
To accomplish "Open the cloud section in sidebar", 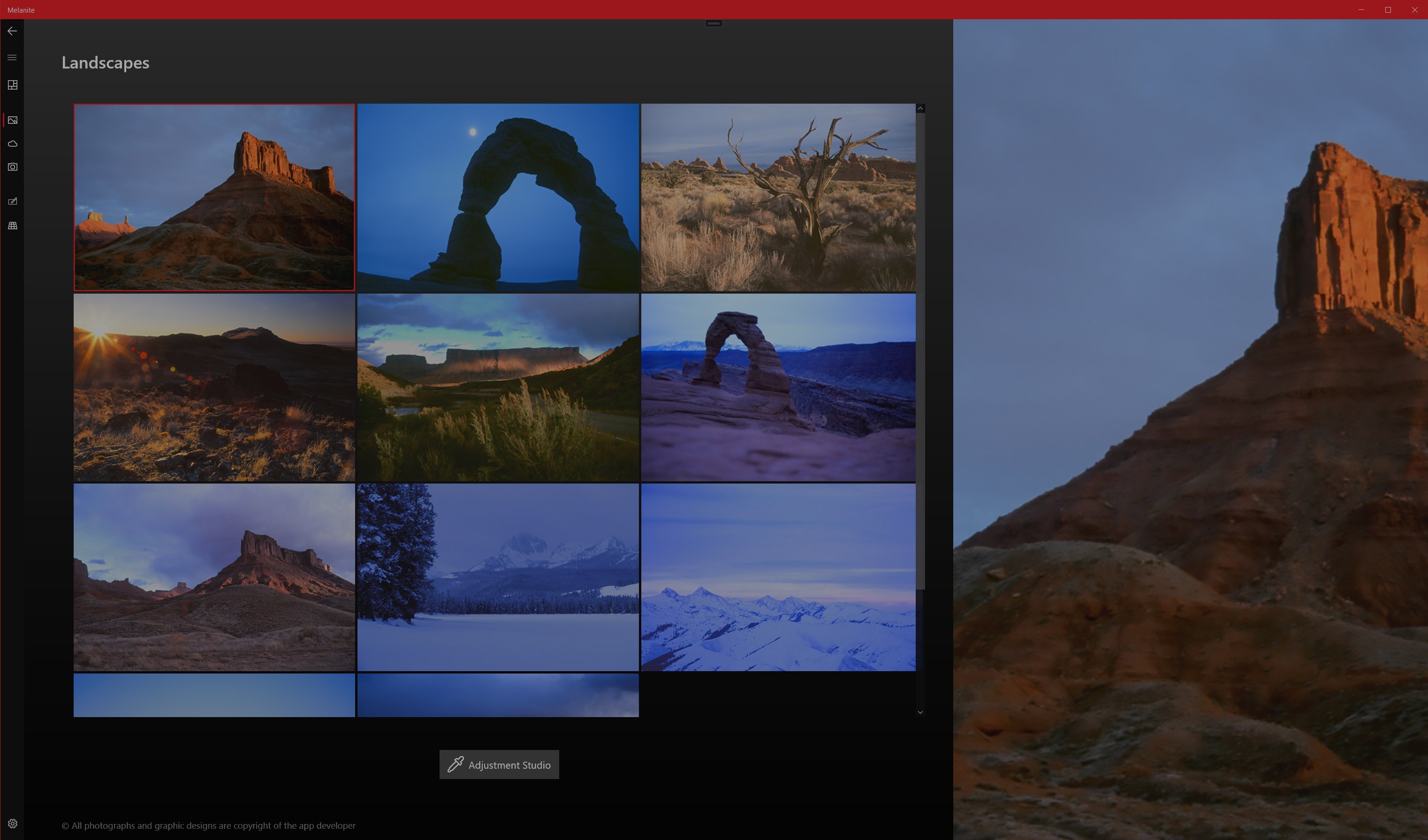I will [x=13, y=144].
